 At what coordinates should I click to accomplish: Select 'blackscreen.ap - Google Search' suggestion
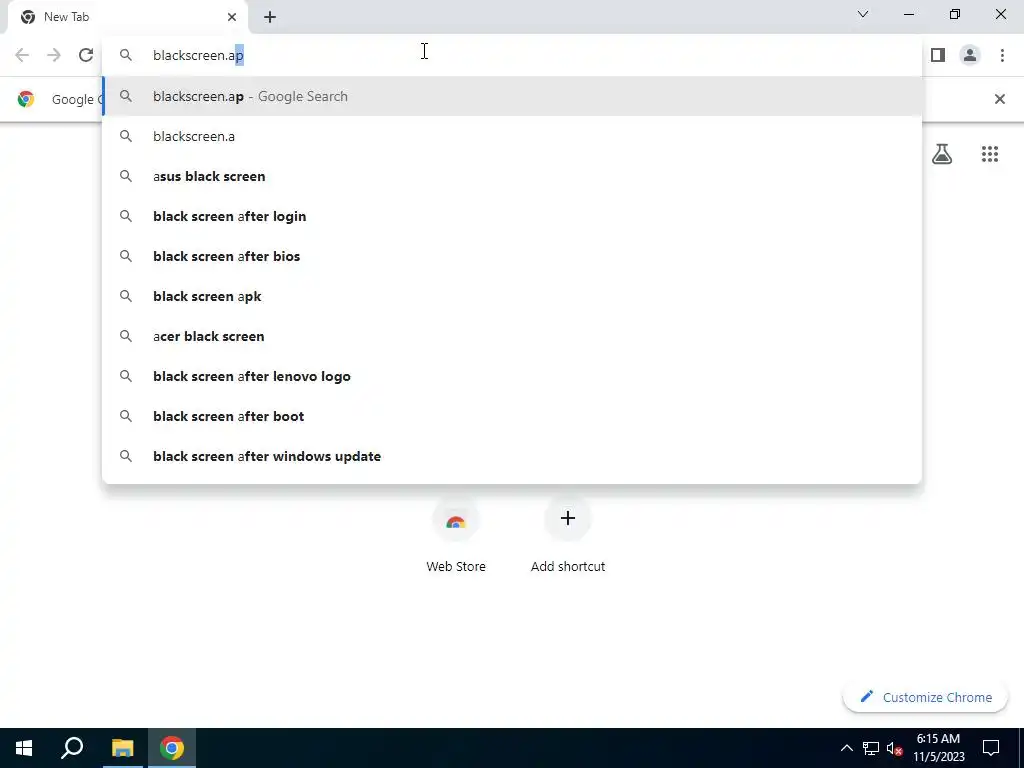coord(512,96)
